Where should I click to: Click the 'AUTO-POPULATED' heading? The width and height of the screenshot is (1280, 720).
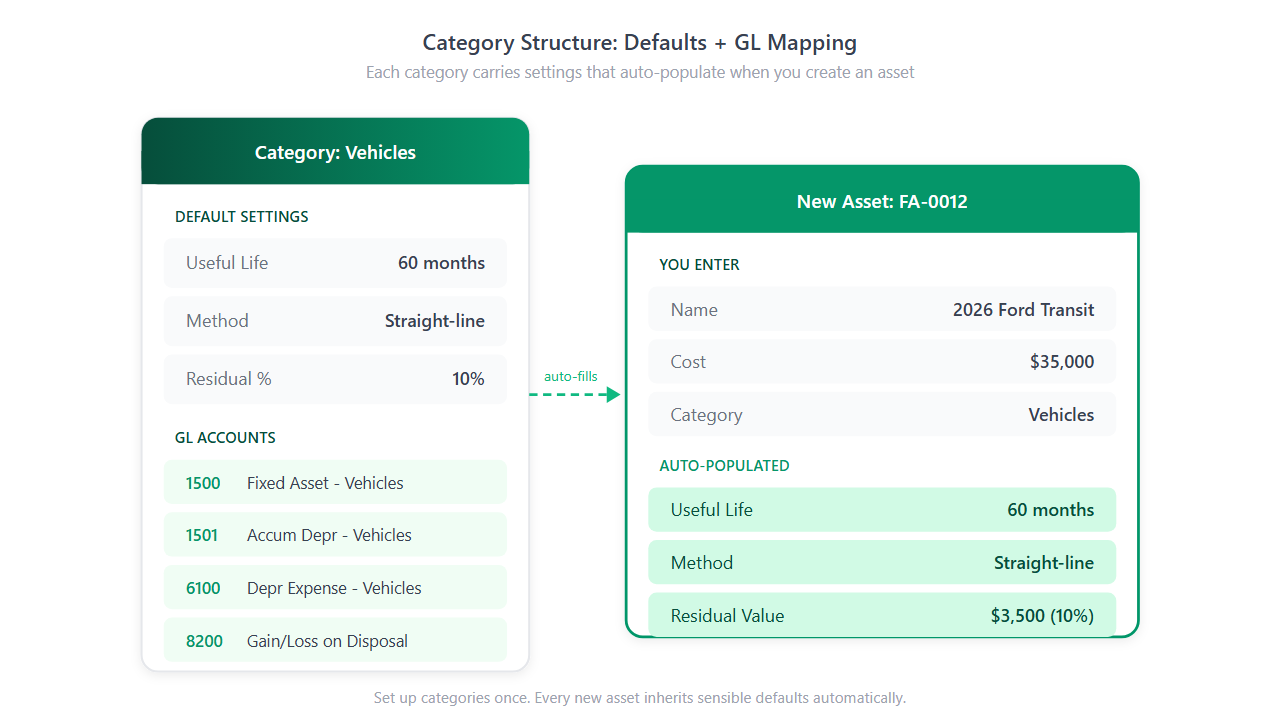[724, 466]
